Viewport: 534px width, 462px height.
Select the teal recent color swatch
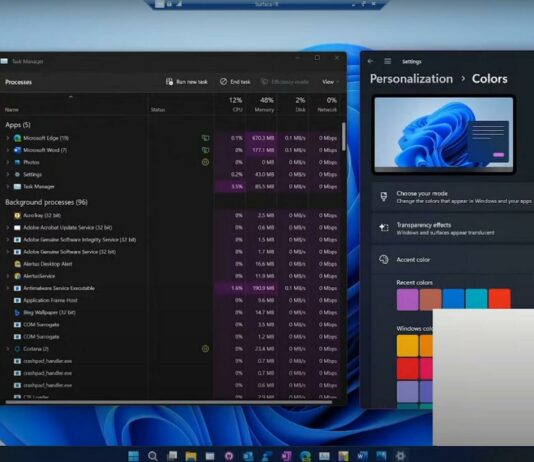(476, 300)
